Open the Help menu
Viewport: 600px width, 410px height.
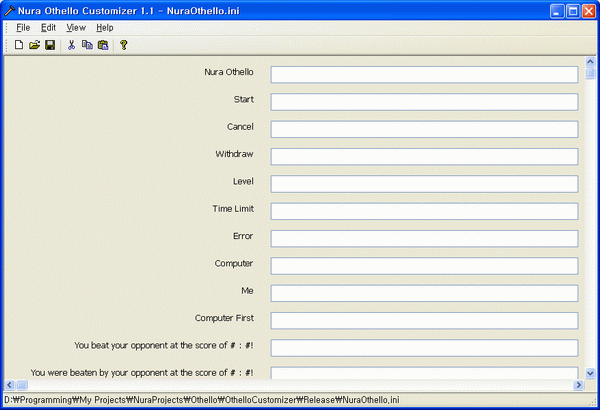[104, 28]
